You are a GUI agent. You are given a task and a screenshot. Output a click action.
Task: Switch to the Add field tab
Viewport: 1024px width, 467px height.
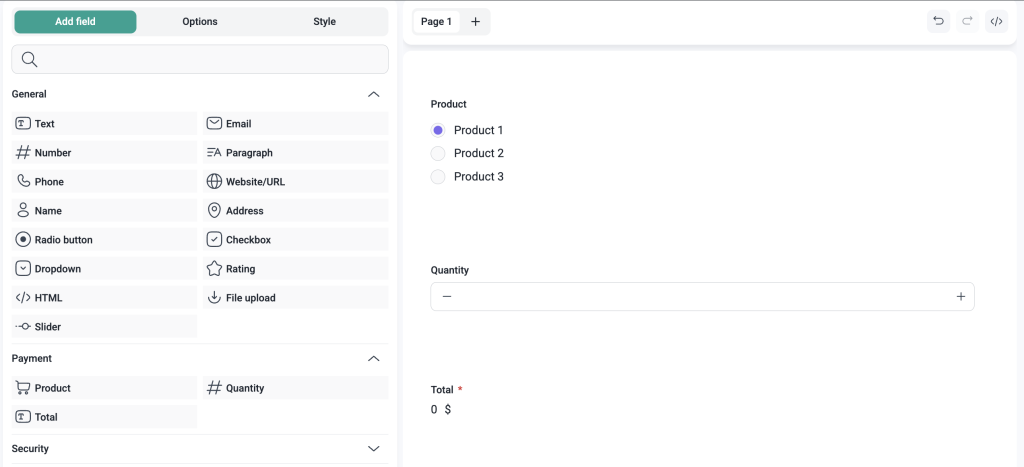[75, 22]
